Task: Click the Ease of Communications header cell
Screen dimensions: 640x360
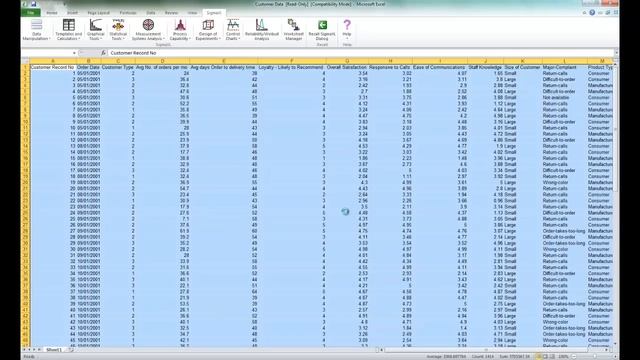Action: [x=440, y=67]
